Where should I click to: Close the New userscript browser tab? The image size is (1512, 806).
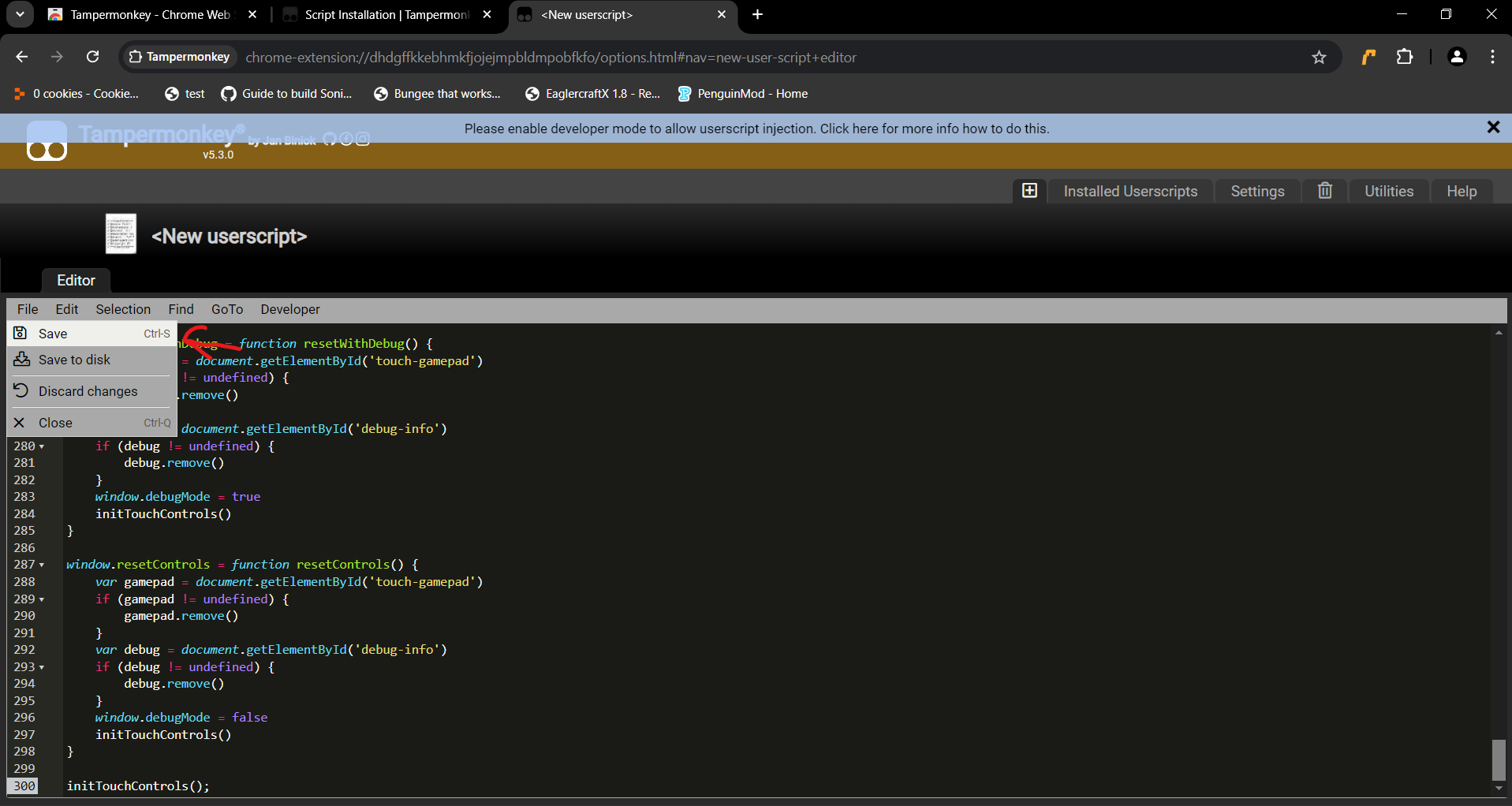(x=722, y=14)
